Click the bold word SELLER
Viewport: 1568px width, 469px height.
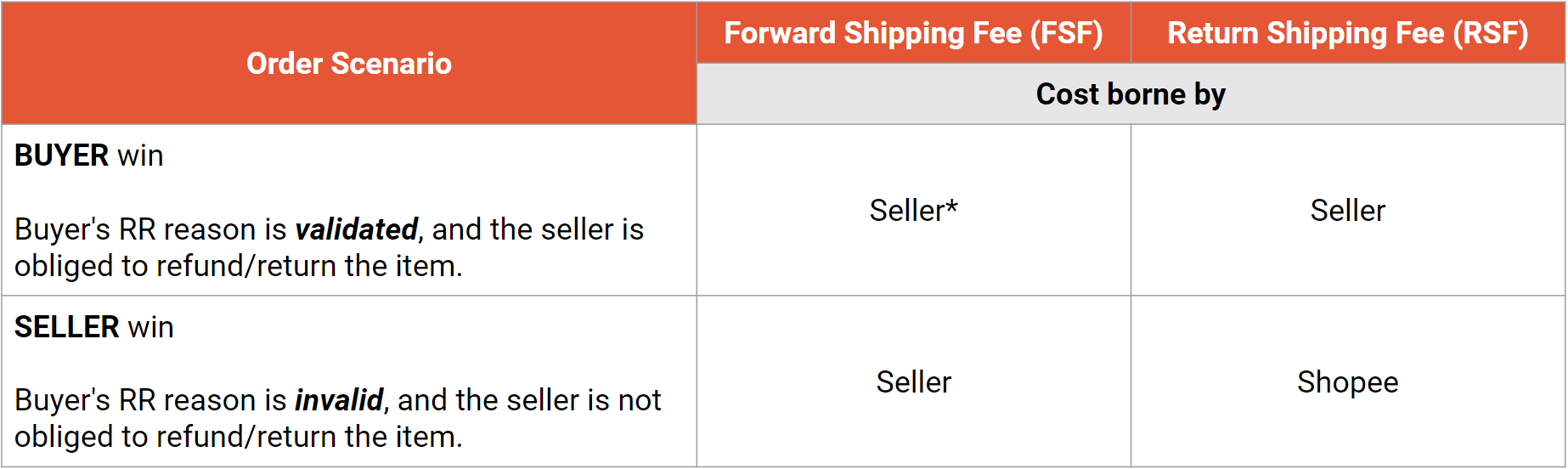tap(67, 327)
